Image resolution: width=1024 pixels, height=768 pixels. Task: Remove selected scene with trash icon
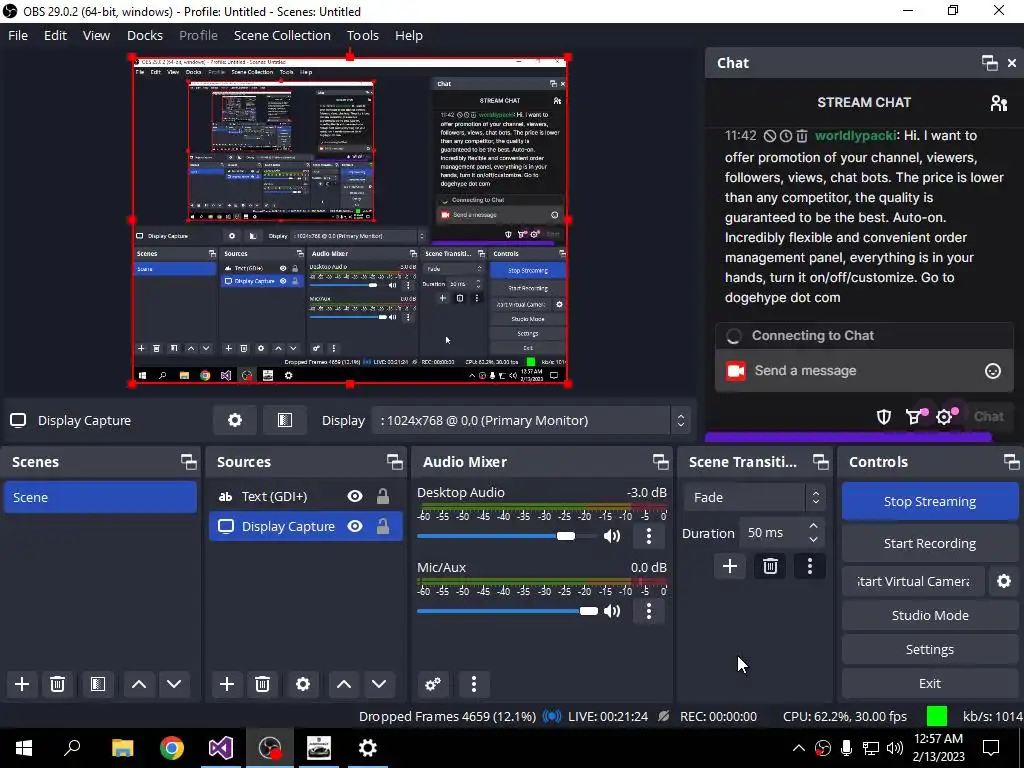57,684
